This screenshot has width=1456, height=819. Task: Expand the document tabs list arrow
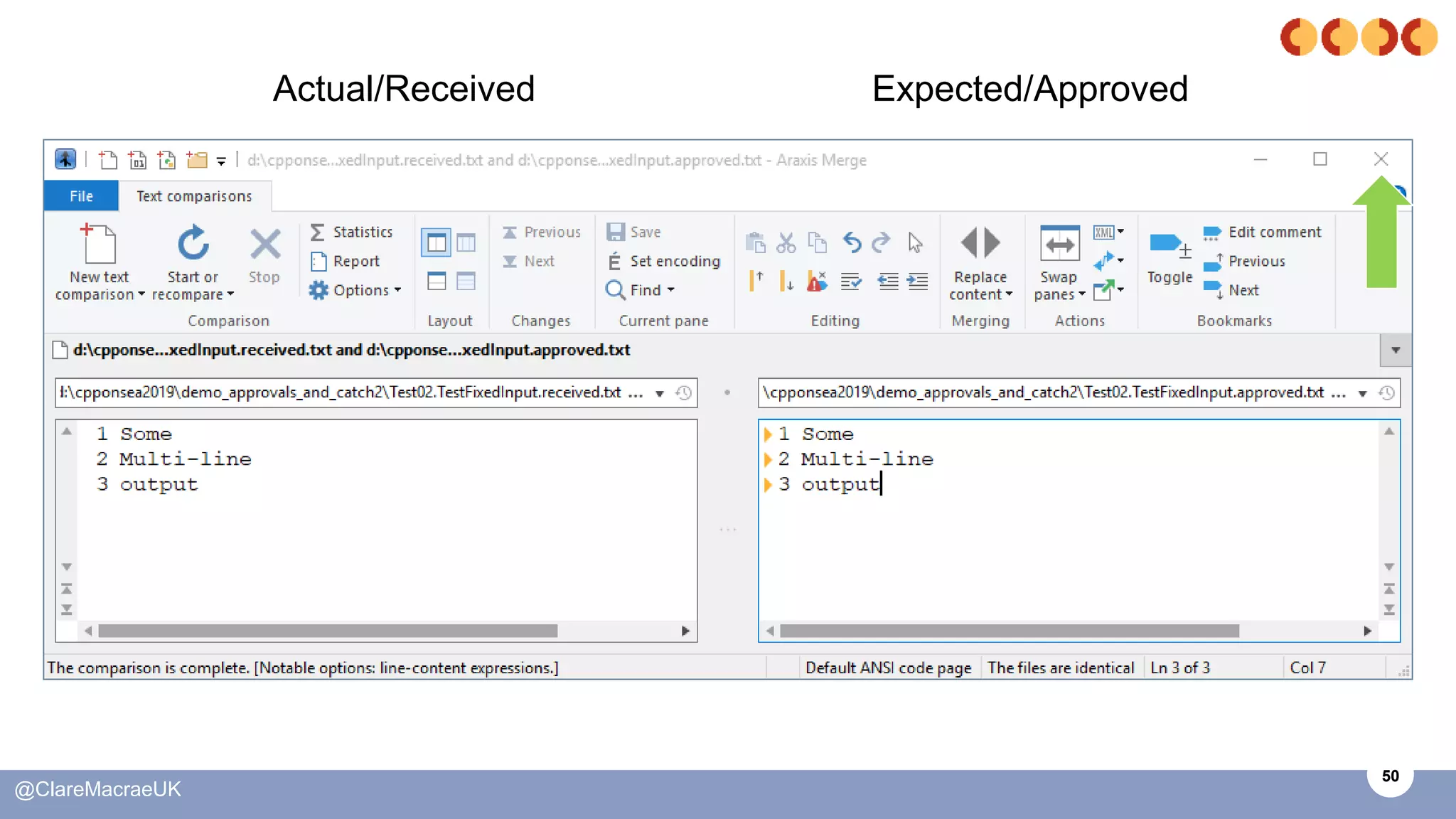(1396, 350)
